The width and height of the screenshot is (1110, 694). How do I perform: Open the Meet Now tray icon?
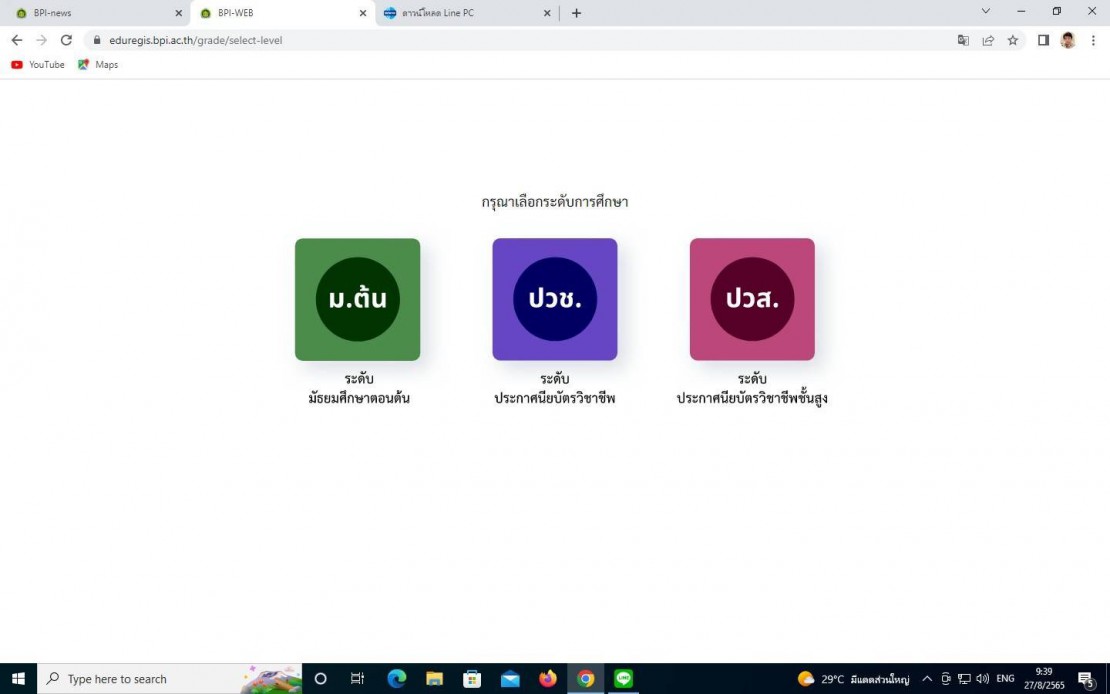pos(946,679)
